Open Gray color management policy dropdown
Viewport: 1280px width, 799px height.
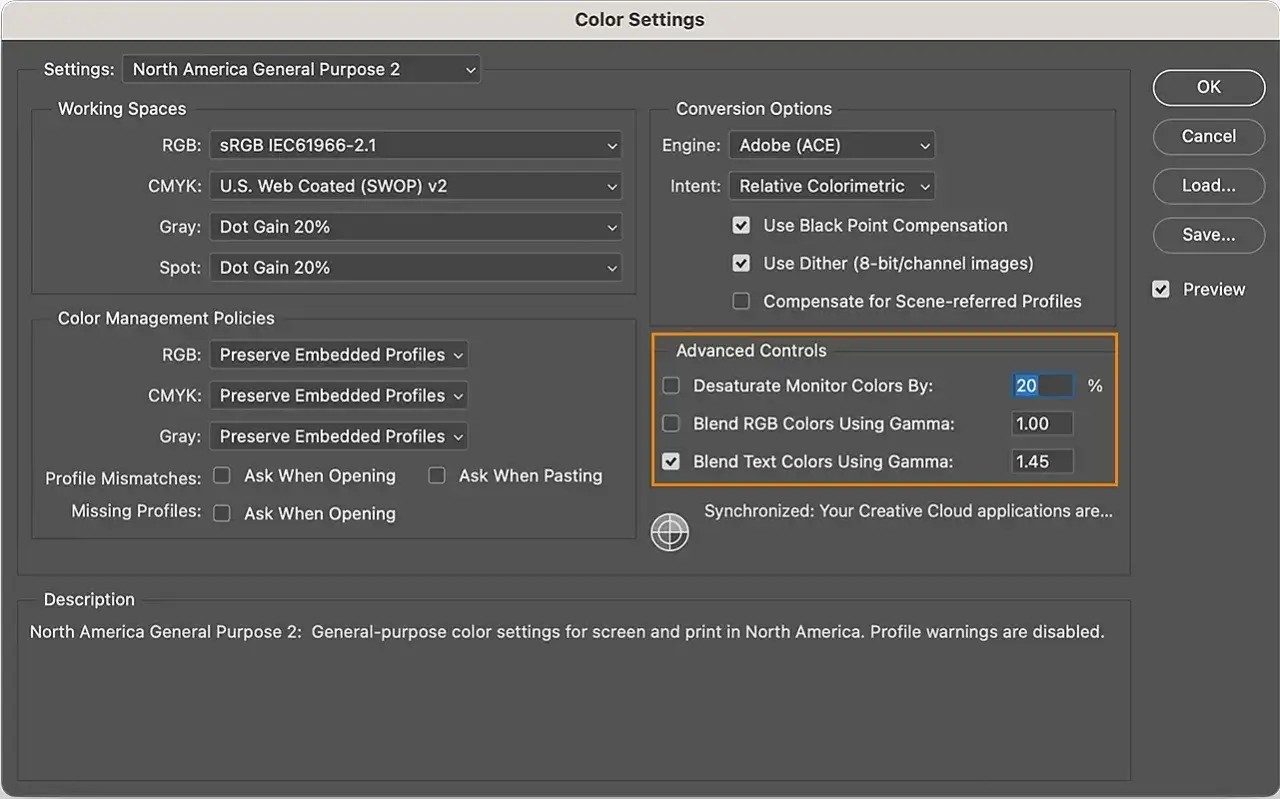[x=338, y=437]
